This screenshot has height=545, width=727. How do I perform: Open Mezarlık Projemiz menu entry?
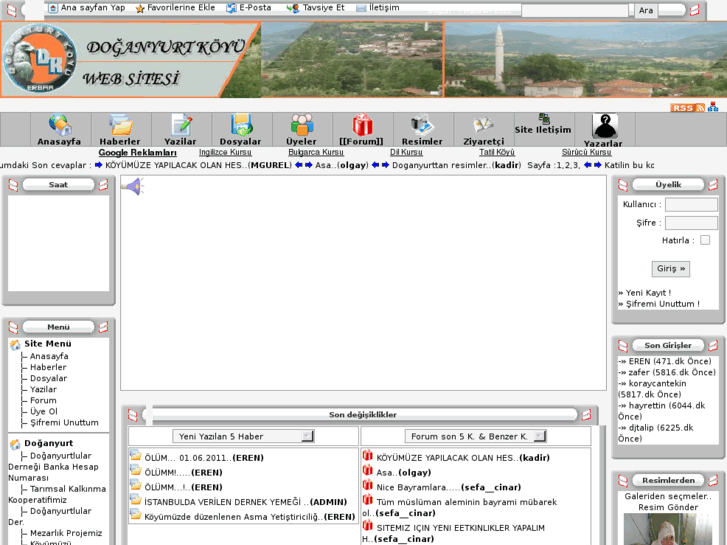[66, 533]
